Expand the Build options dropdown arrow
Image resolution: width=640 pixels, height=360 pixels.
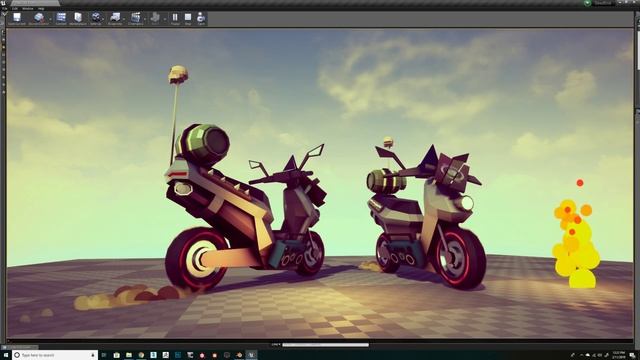pos(164,18)
